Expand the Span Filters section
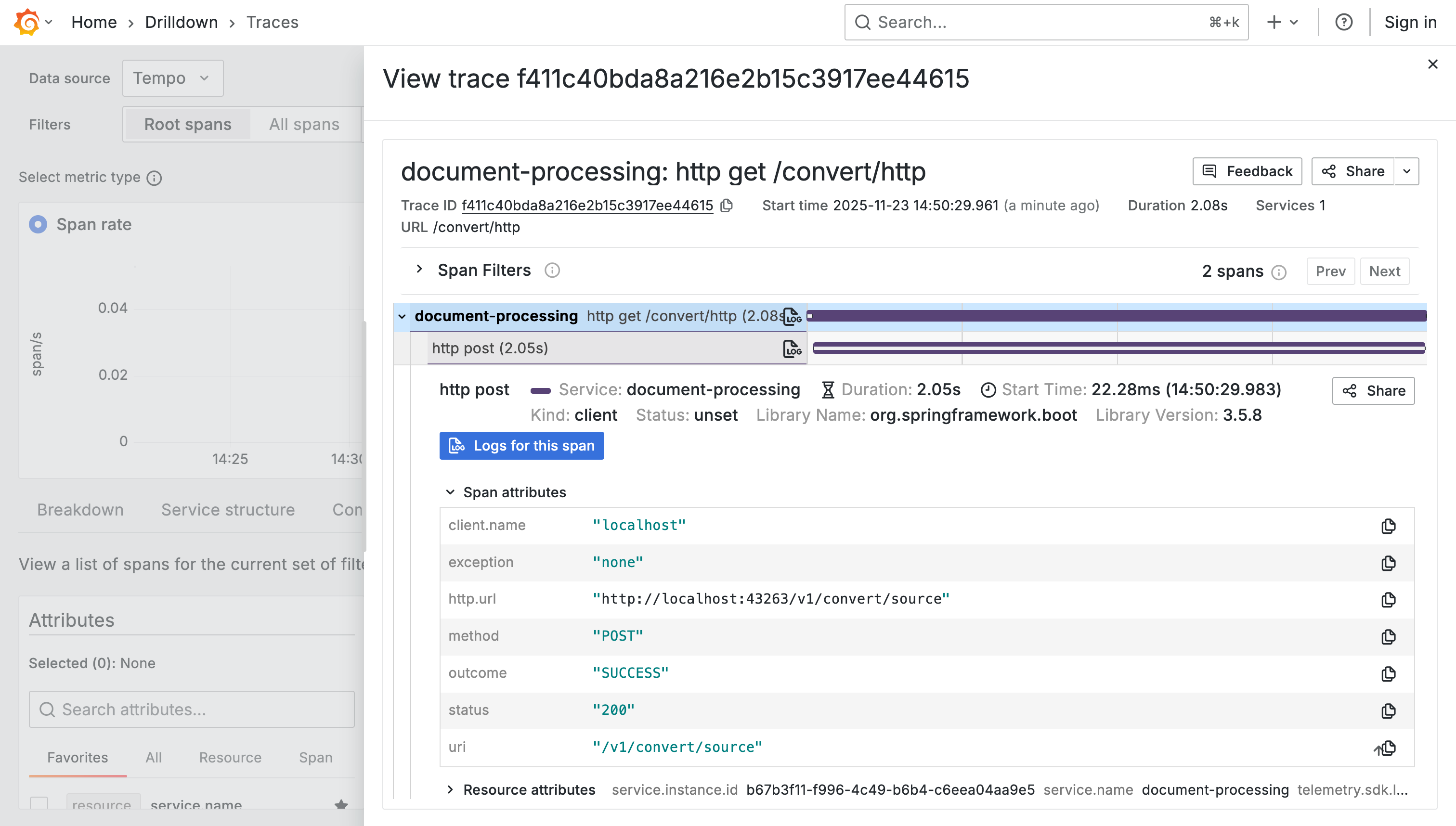The height and width of the screenshot is (826, 1456). 419,270
